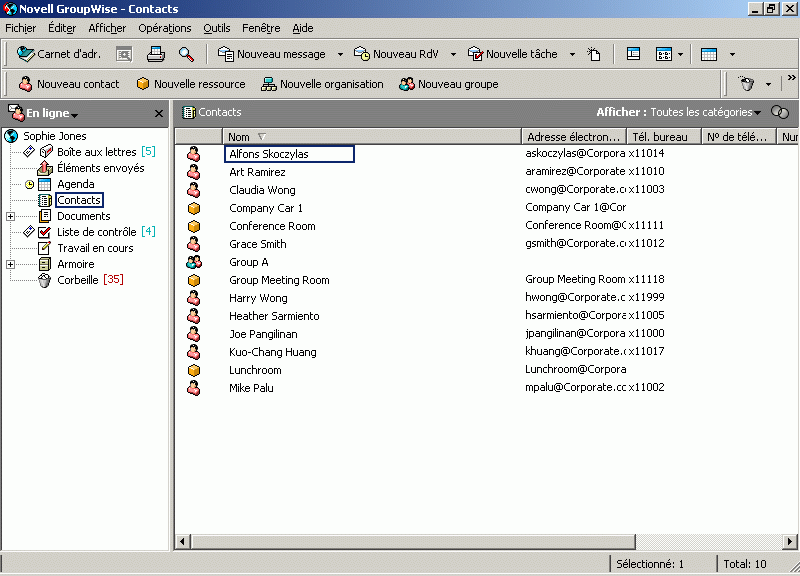The image size is (800, 576).
Task: Click the blue-header table view icon
Action: (709, 54)
